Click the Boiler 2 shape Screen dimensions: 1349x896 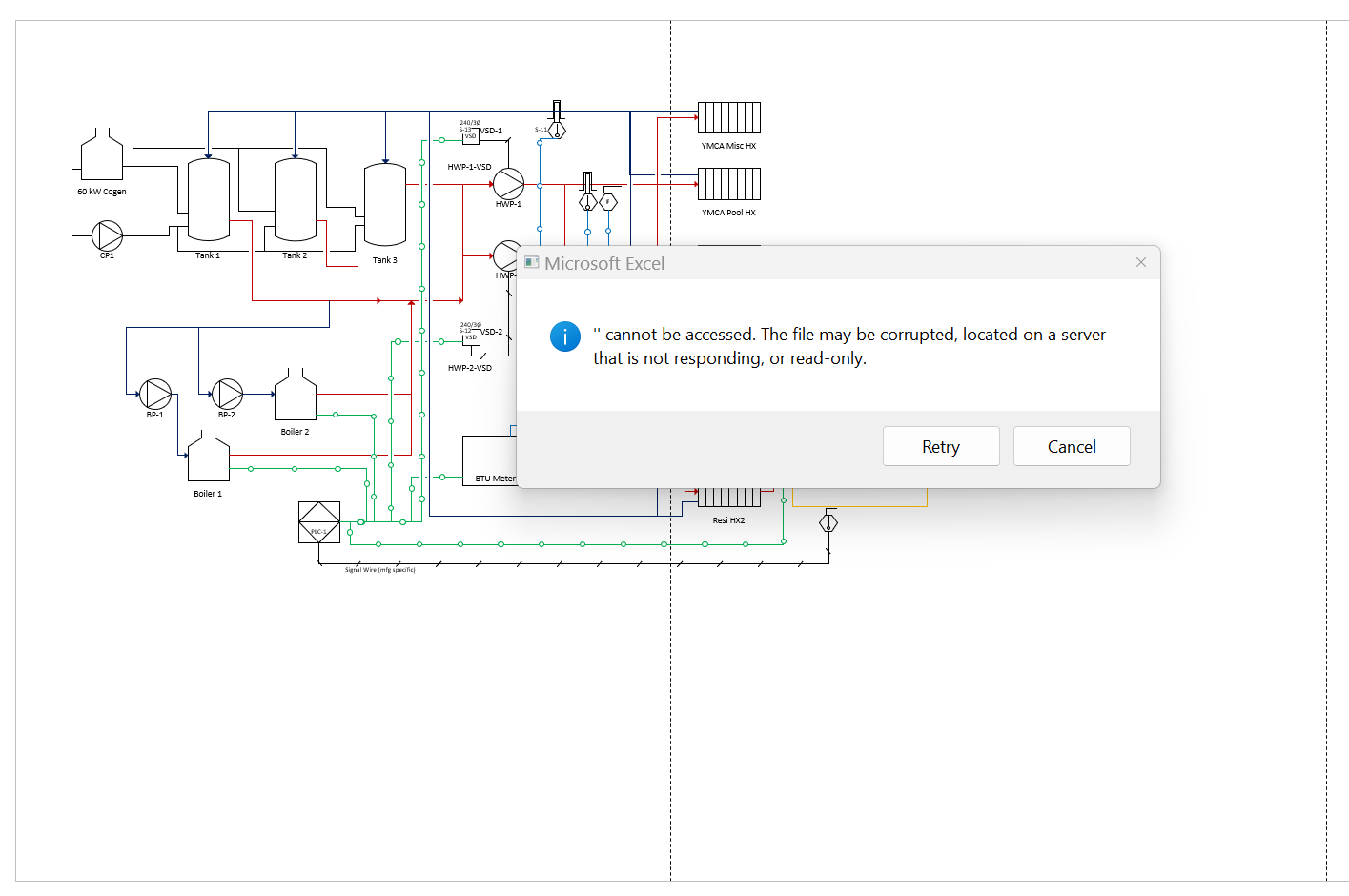click(x=296, y=398)
